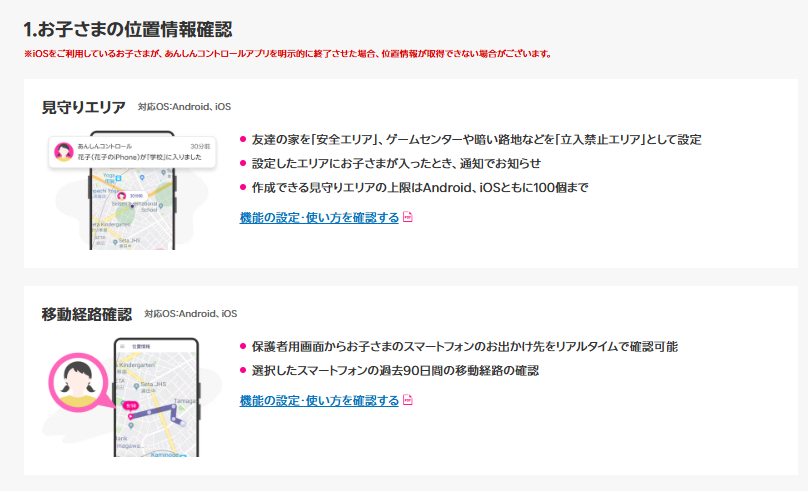The image size is (808, 491).
Task: Click the red iOS warning note
Action: 288,54
